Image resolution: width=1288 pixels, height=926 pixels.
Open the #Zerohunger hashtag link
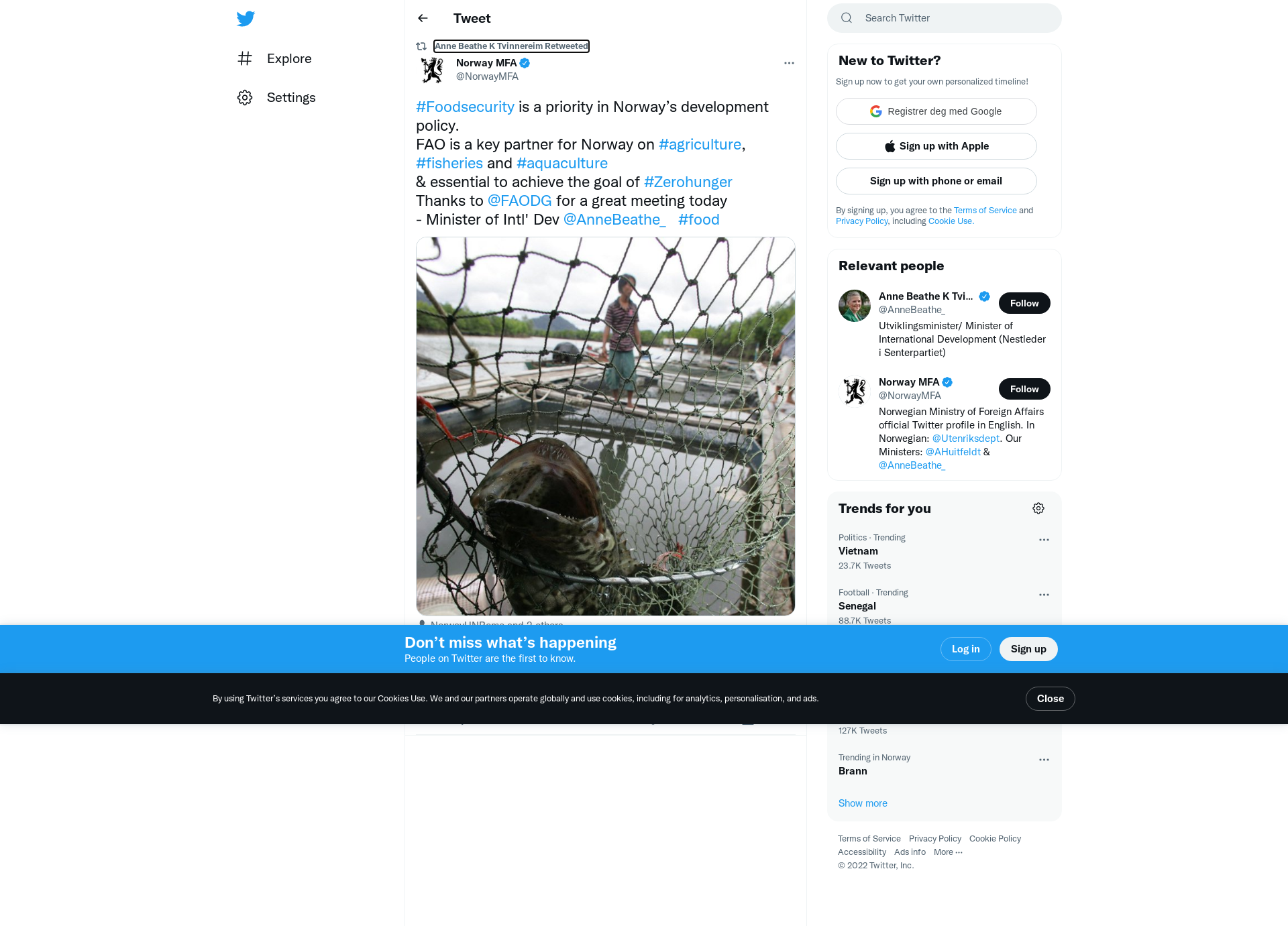(x=688, y=182)
